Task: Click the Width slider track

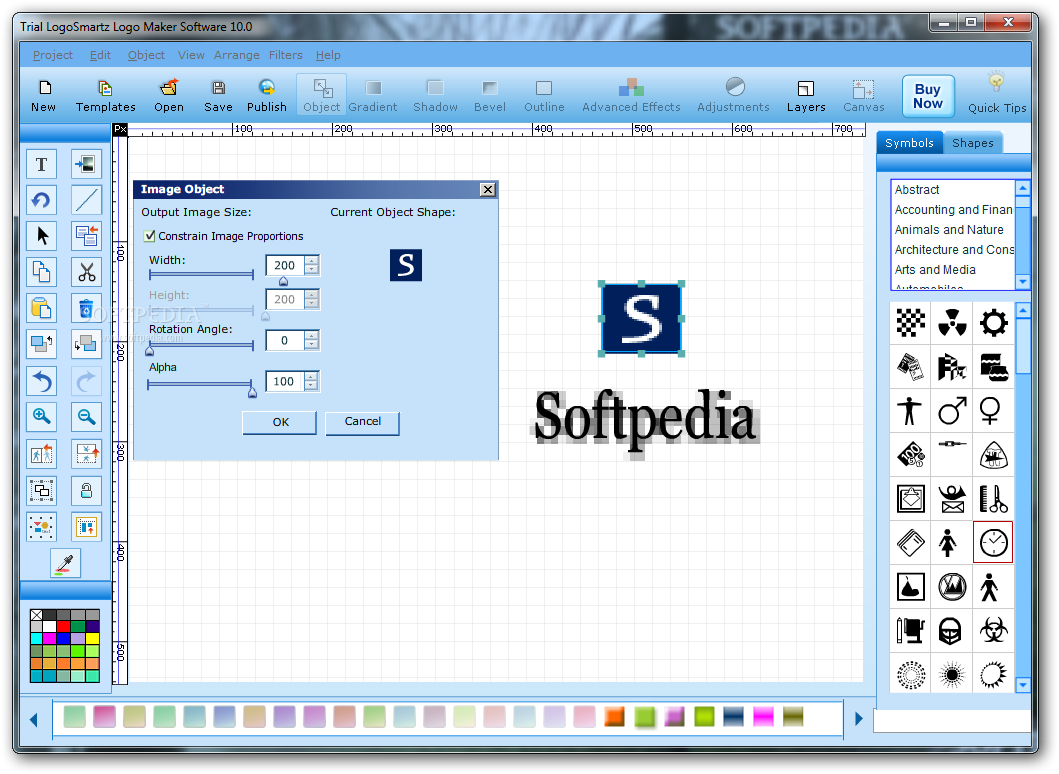Action: click(201, 275)
